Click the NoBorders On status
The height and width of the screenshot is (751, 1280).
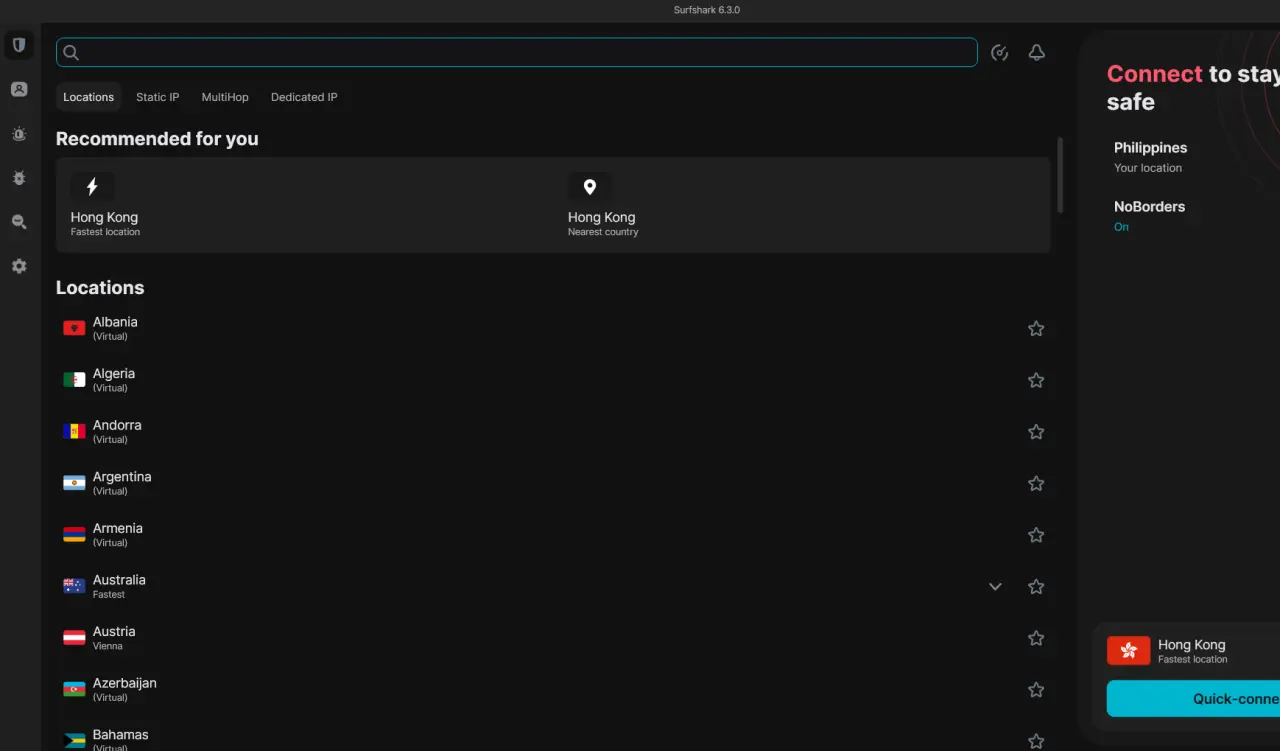pyautogui.click(x=1121, y=227)
